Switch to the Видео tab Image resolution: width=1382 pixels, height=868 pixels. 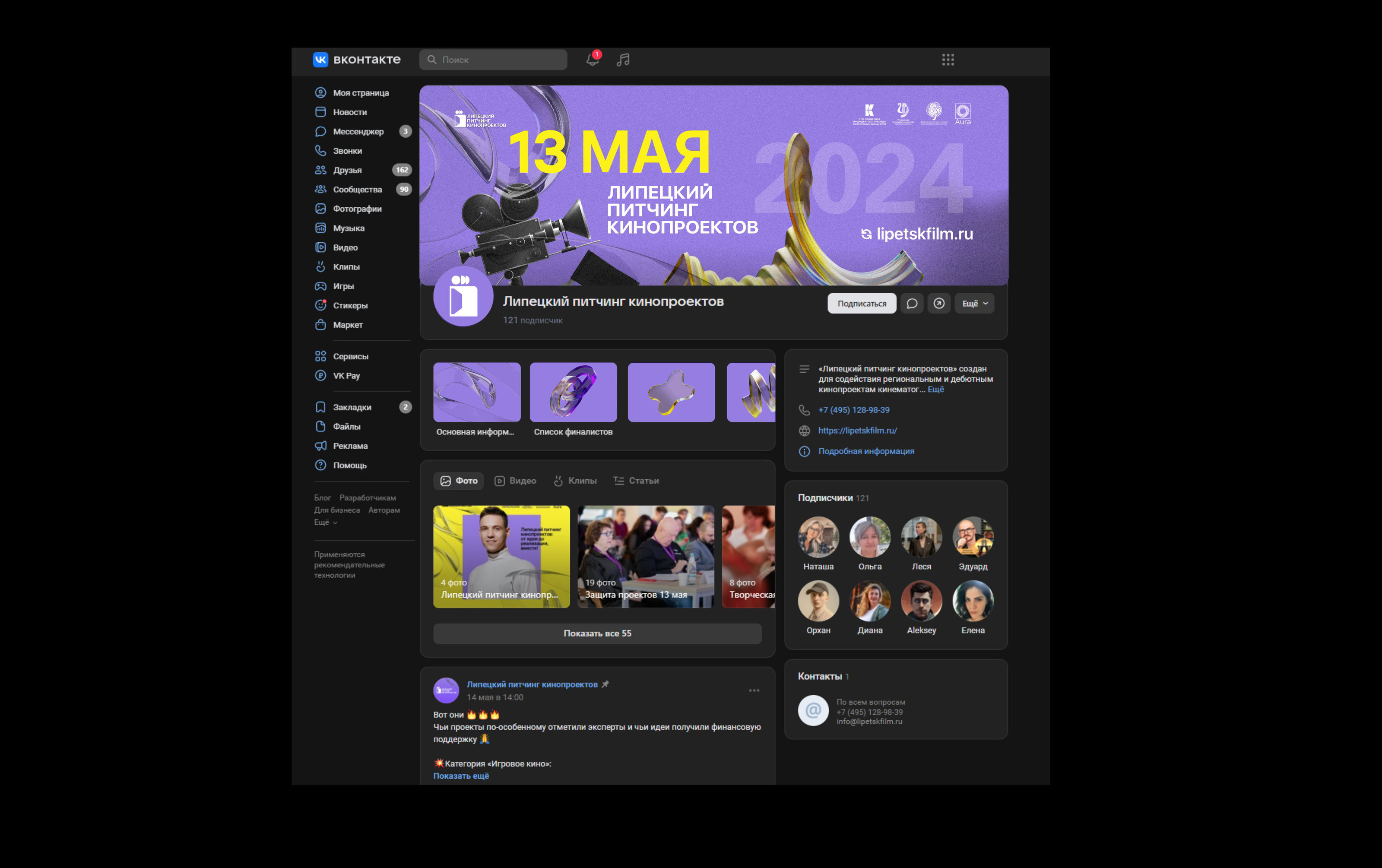coord(515,481)
